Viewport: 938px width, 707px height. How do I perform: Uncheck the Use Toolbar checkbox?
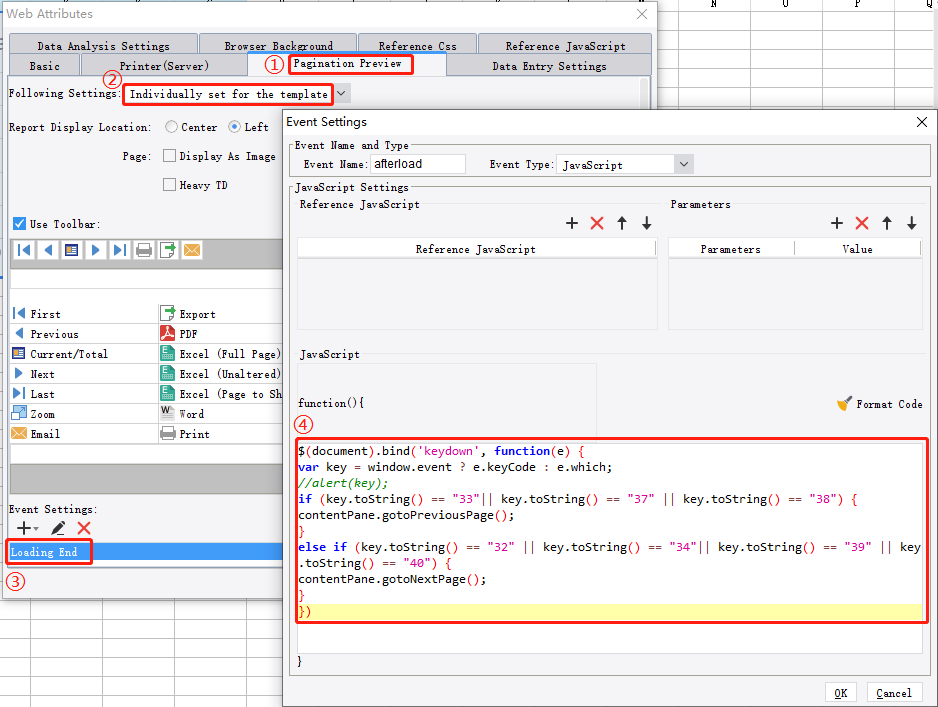point(19,224)
